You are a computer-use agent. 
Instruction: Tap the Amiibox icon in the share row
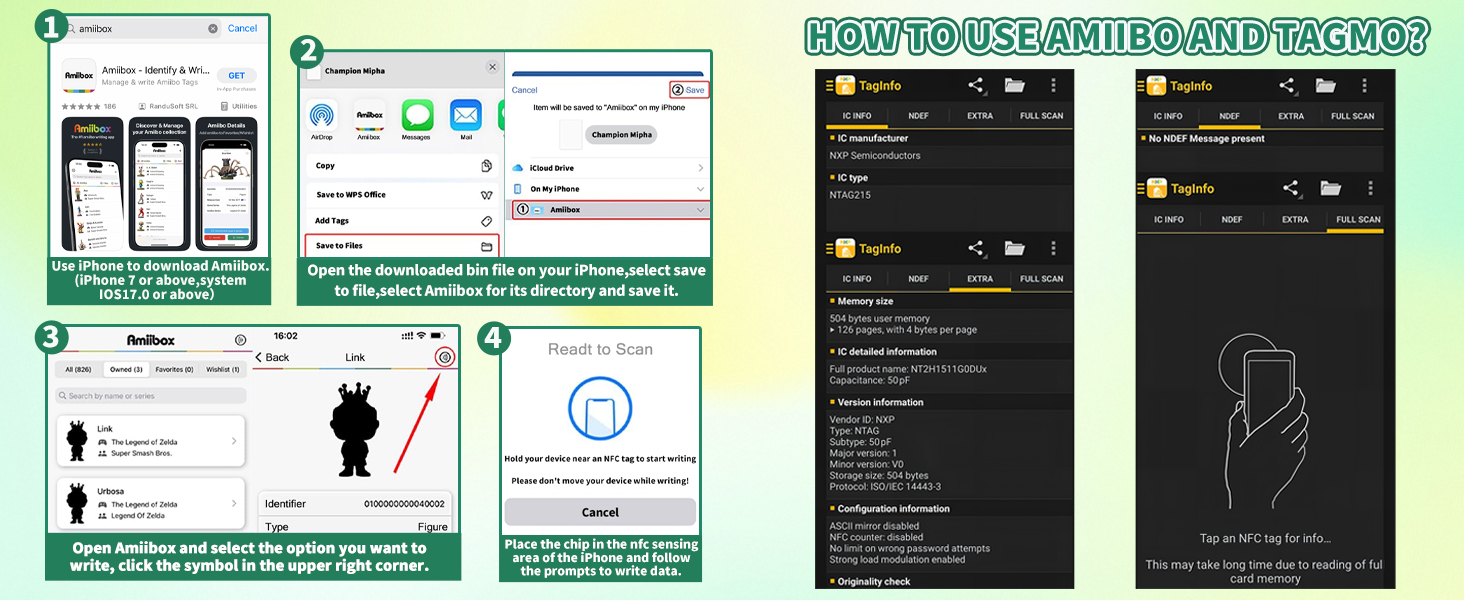(370, 114)
